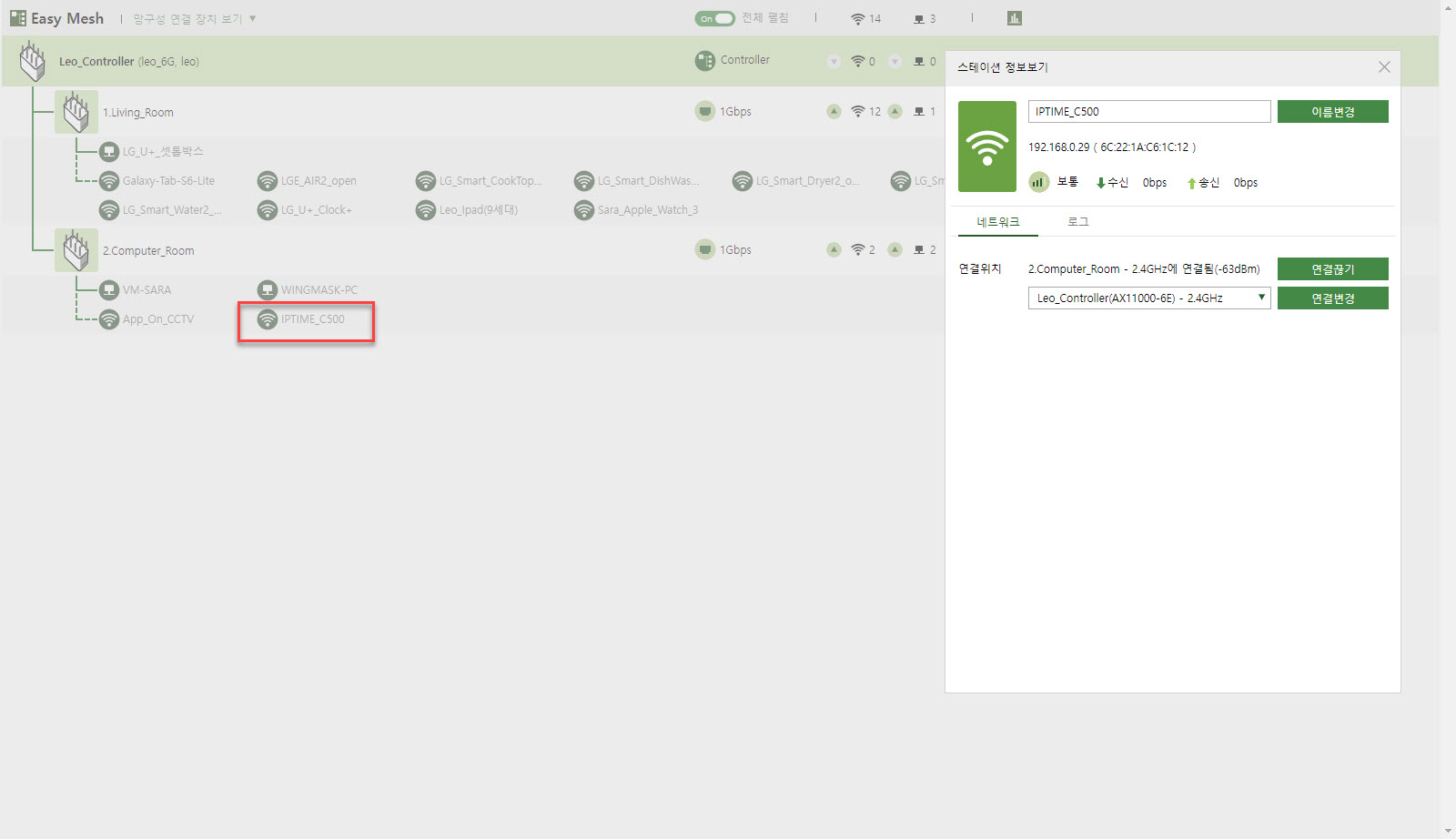The width and height of the screenshot is (1456, 839).
Task: Open the device view mode dropdown
Action: pos(195,18)
